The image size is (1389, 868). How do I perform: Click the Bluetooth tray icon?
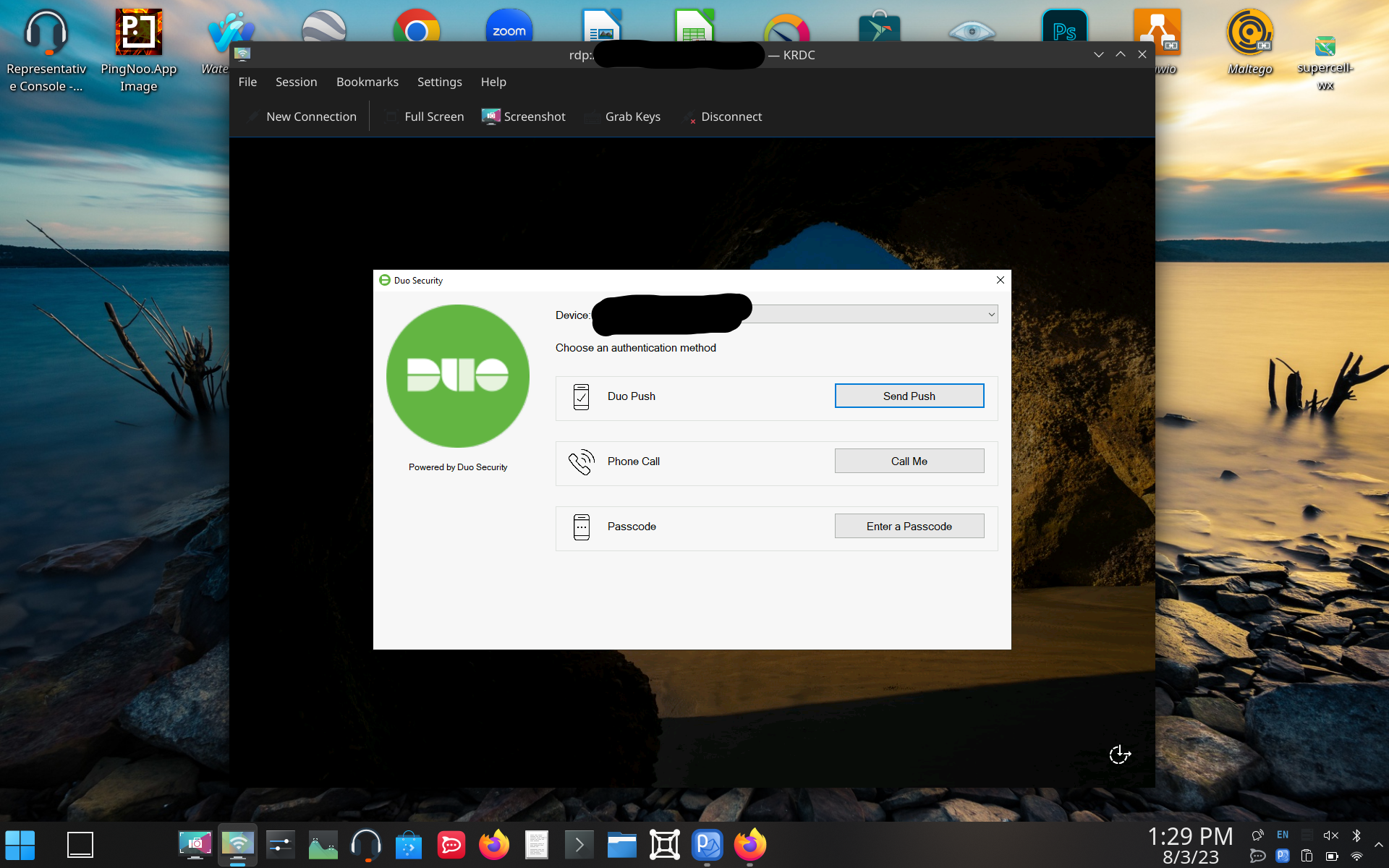(x=1356, y=835)
